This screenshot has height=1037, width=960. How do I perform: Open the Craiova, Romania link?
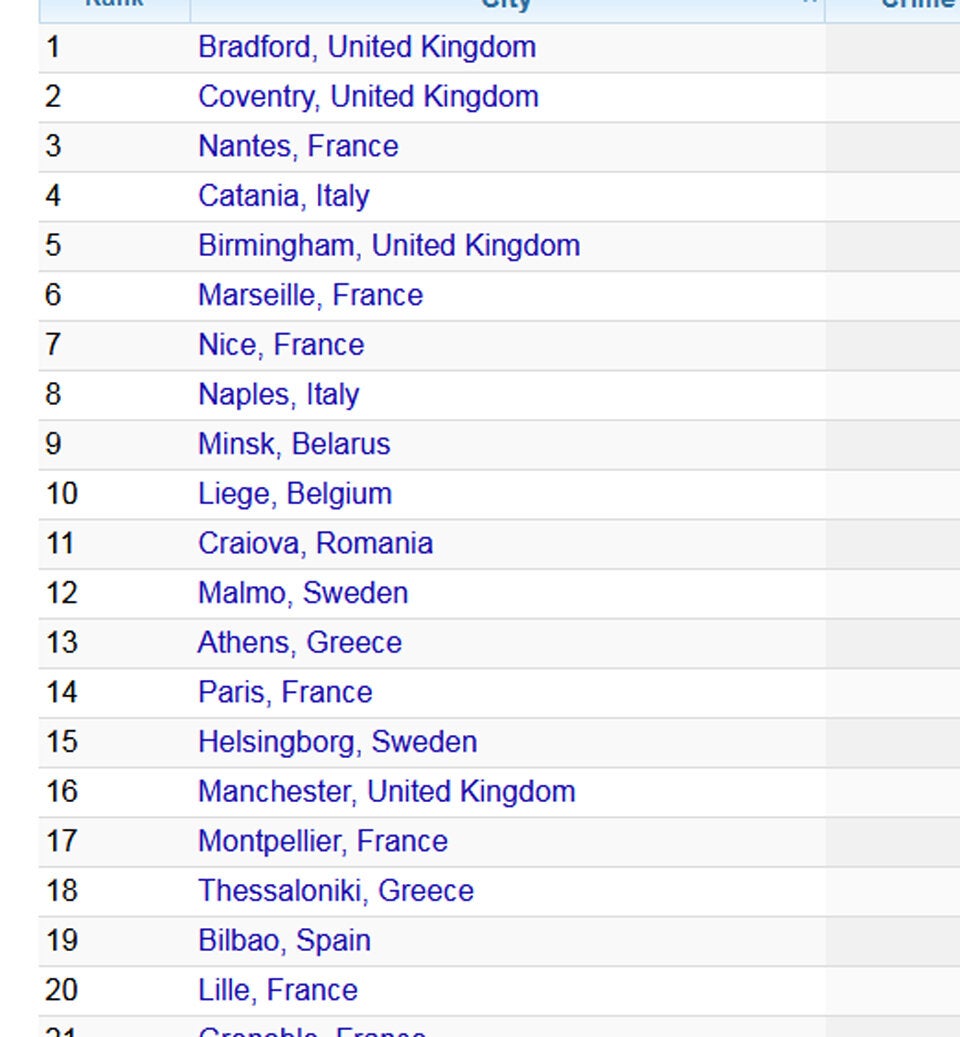[x=315, y=543]
